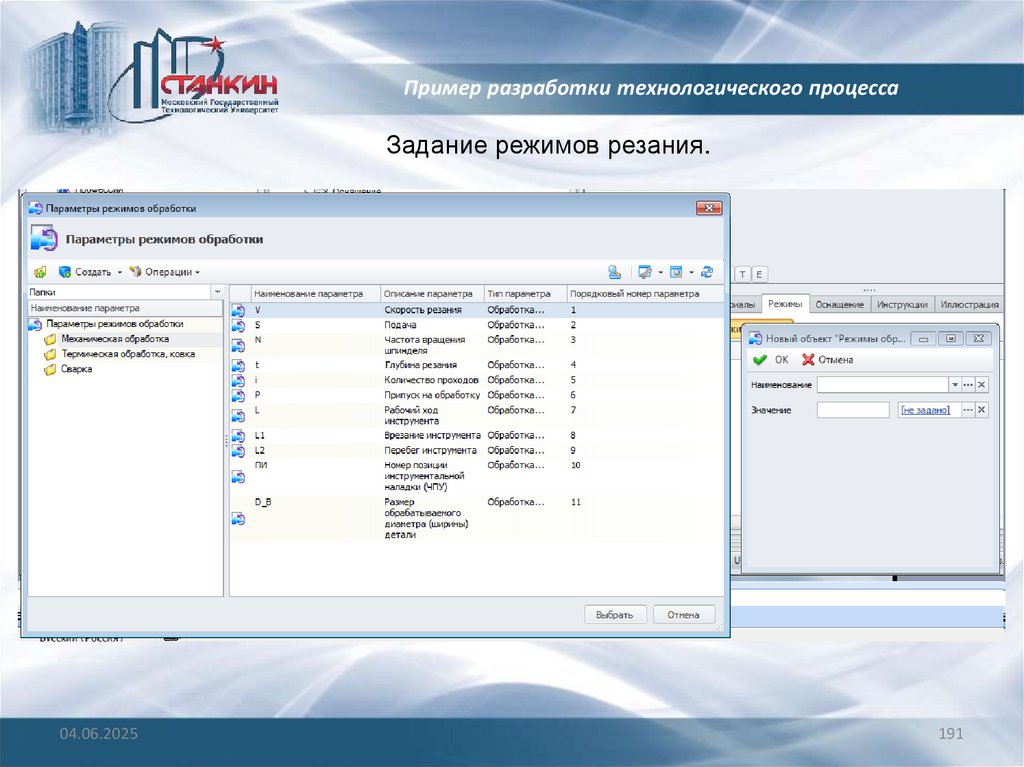The width and height of the screenshot is (1024, 767).
Task: Select the Количество проходов description
Action: click(431, 380)
